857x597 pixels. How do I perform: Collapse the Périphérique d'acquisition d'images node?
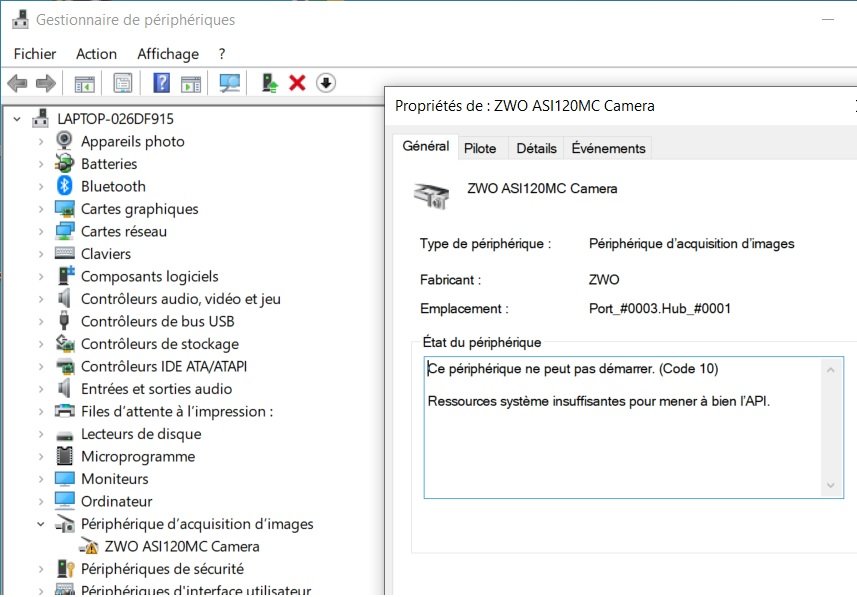click(40, 524)
